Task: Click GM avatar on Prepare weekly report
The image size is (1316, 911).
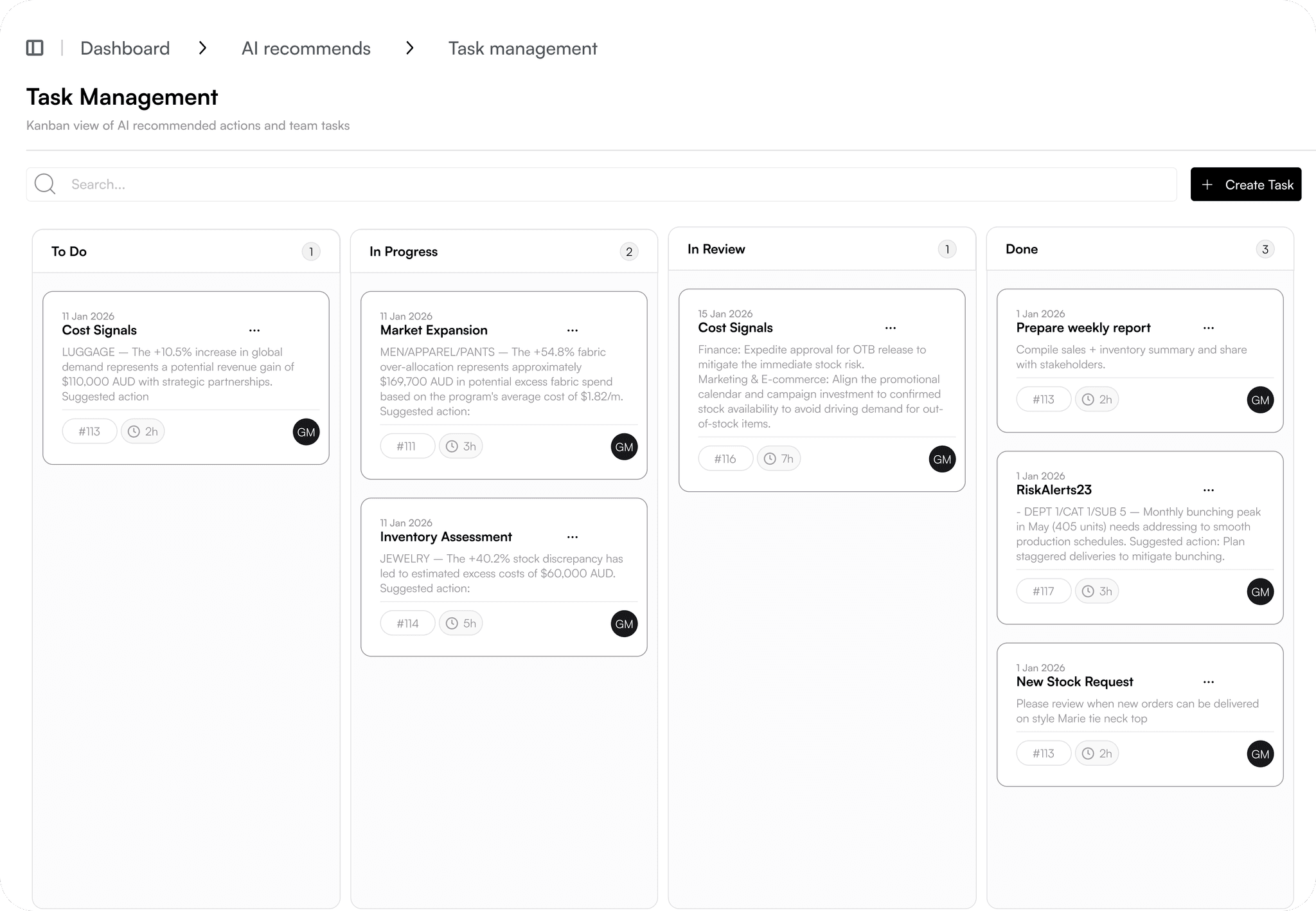Action: click(1259, 400)
